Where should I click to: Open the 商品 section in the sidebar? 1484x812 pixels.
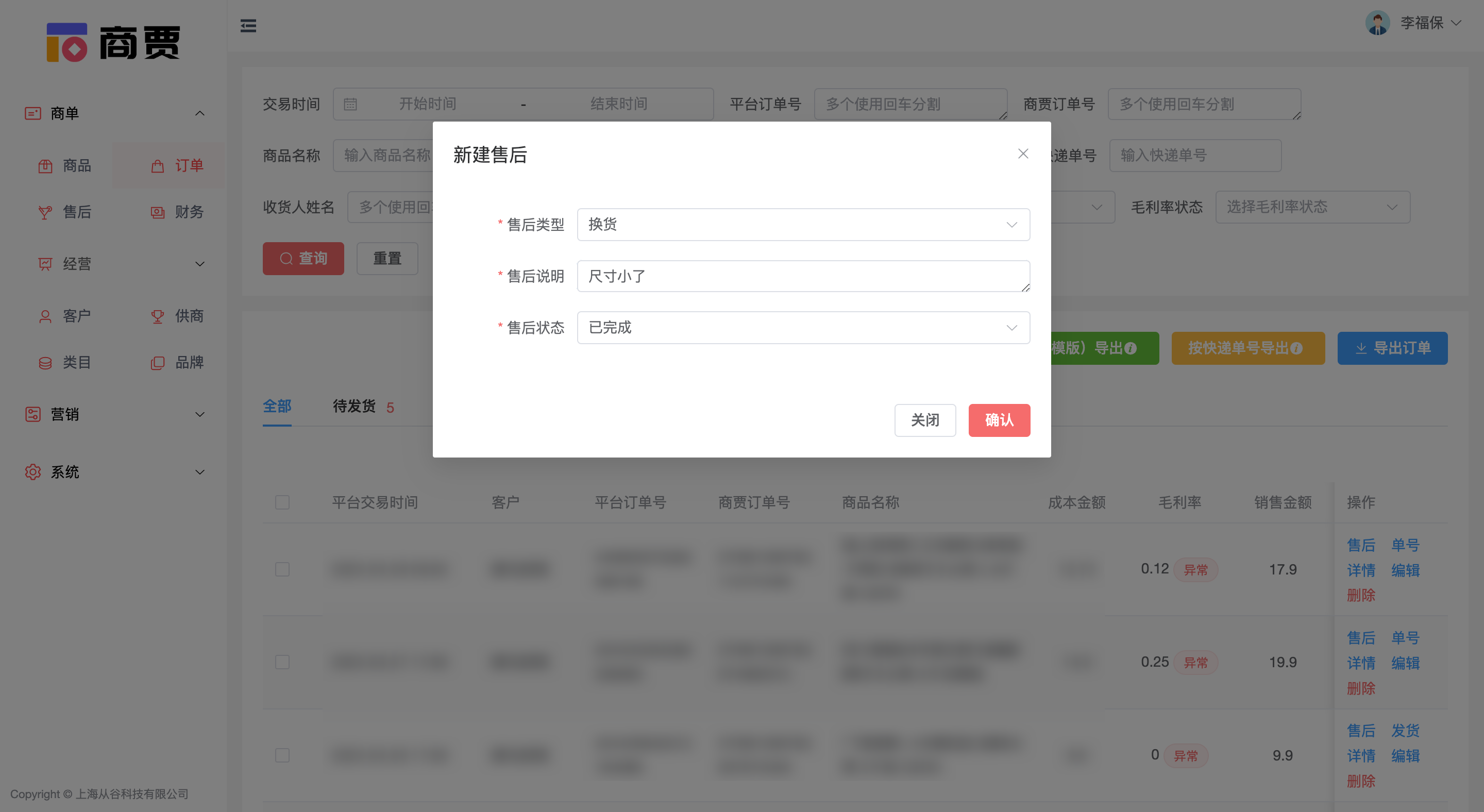(x=77, y=166)
